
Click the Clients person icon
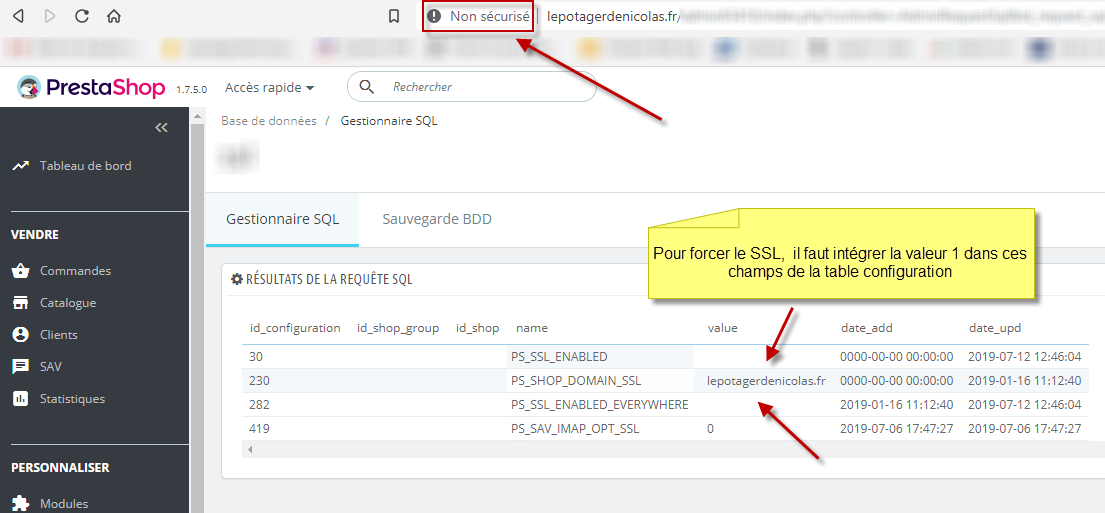20,335
